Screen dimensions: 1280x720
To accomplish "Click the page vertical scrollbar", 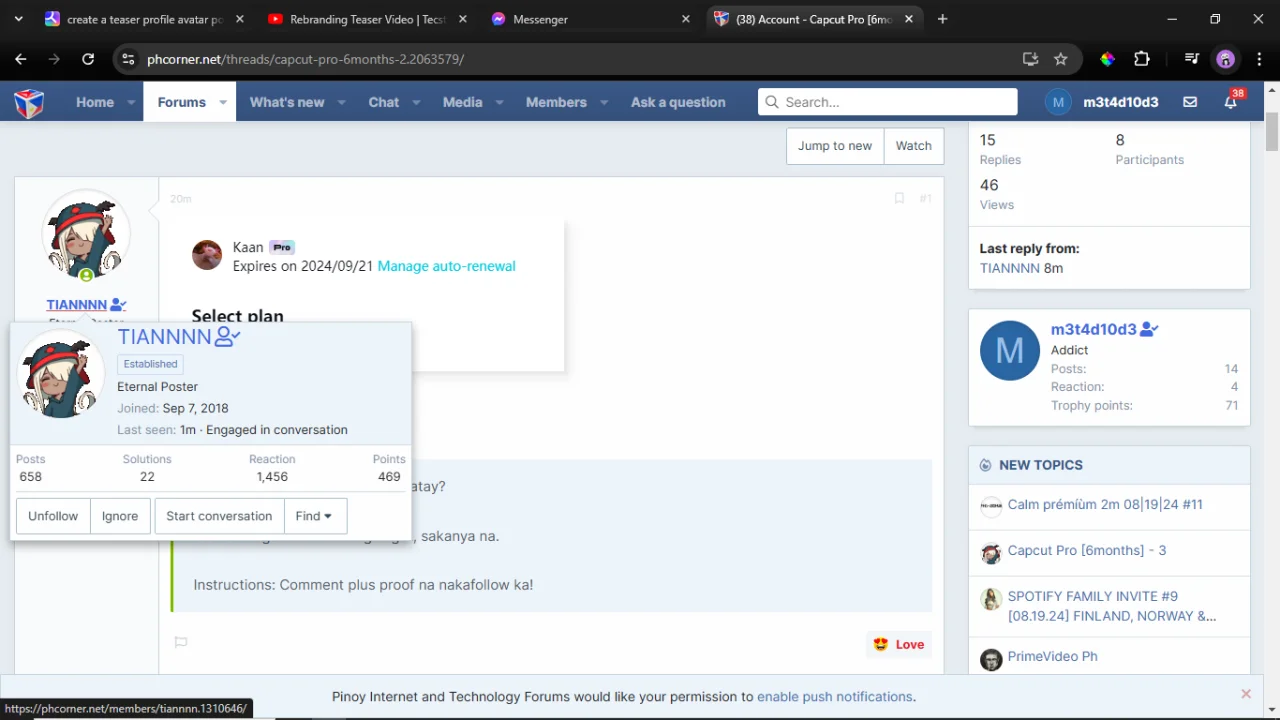I will 1272,133.
